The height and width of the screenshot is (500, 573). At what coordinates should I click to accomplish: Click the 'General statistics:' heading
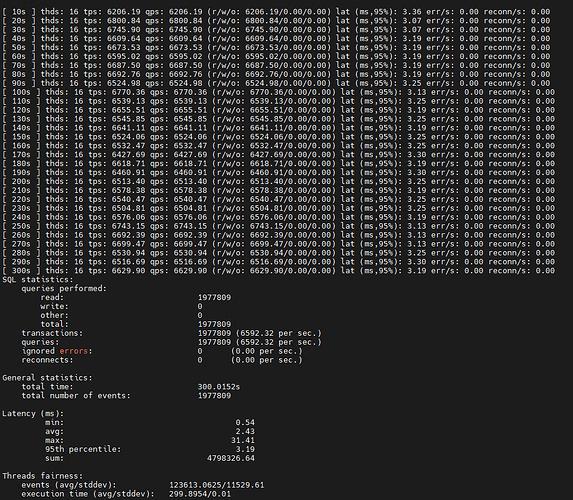[x=47, y=378]
